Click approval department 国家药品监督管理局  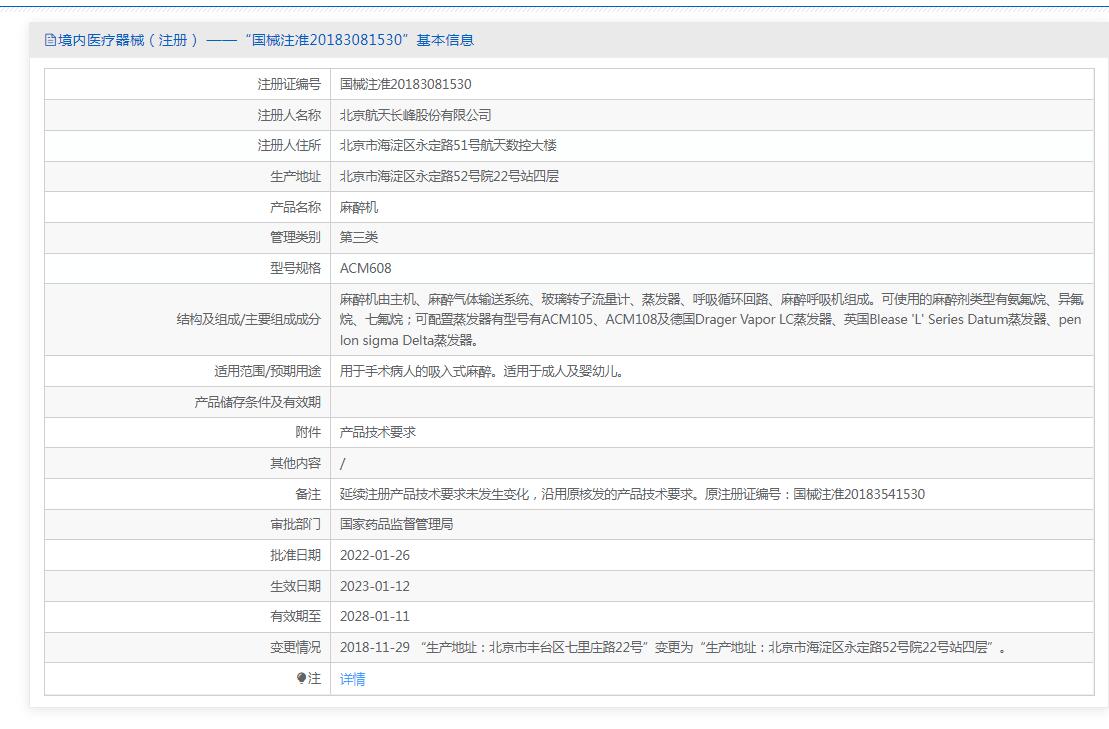(x=396, y=524)
